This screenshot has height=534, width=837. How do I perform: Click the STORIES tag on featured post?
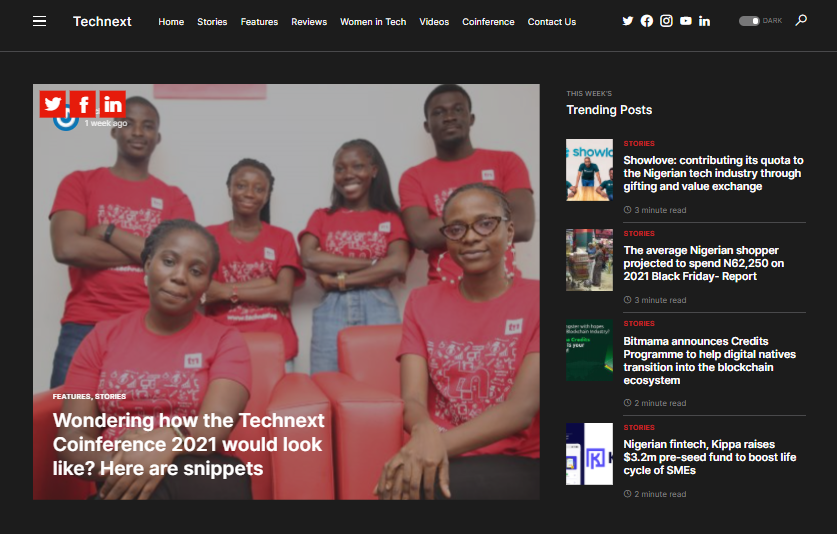(x=110, y=396)
